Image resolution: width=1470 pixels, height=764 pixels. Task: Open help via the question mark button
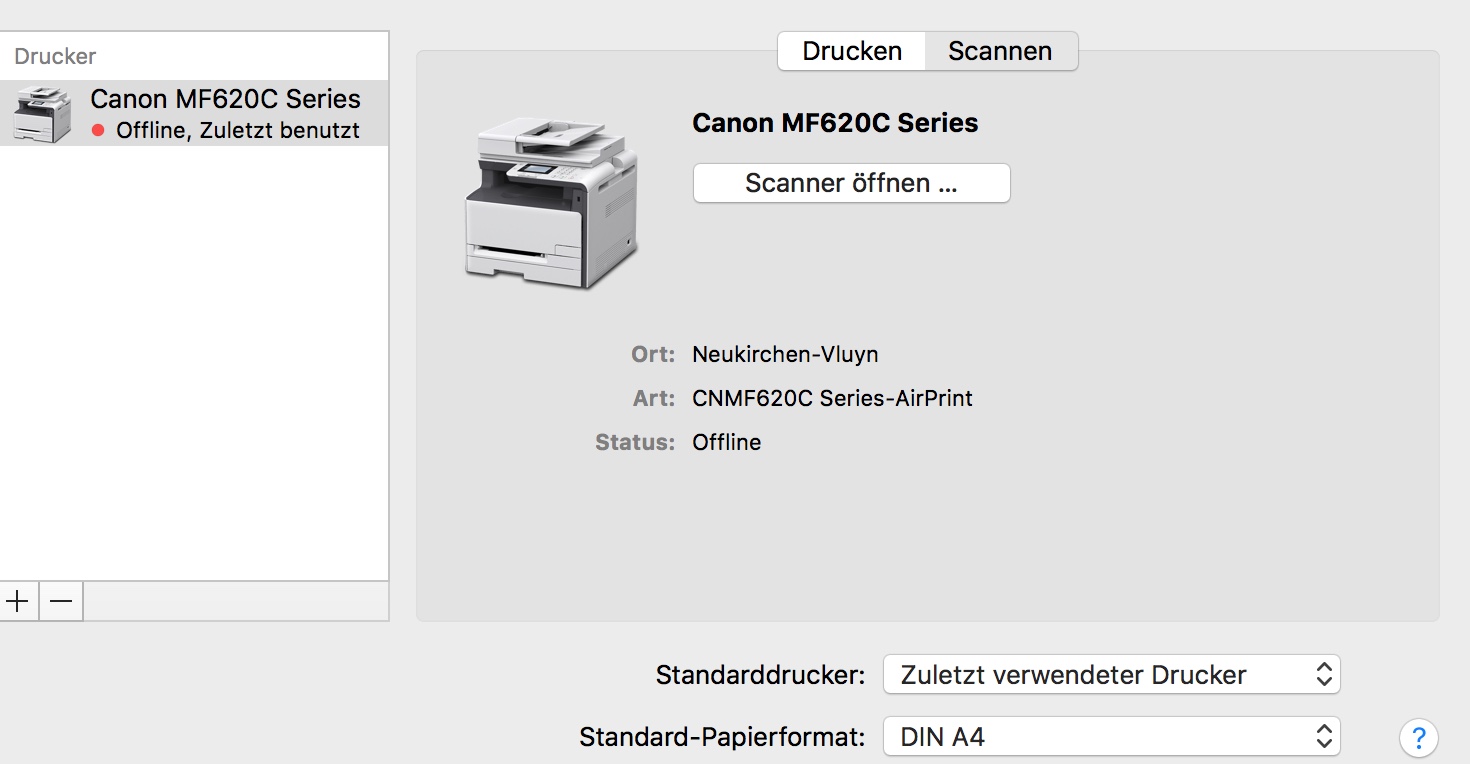pyautogui.click(x=1418, y=738)
